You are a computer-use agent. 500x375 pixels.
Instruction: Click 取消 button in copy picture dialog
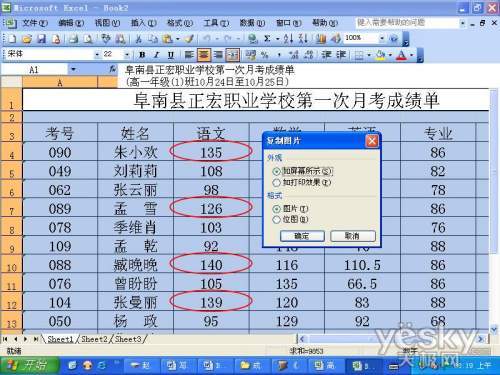(353, 236)
